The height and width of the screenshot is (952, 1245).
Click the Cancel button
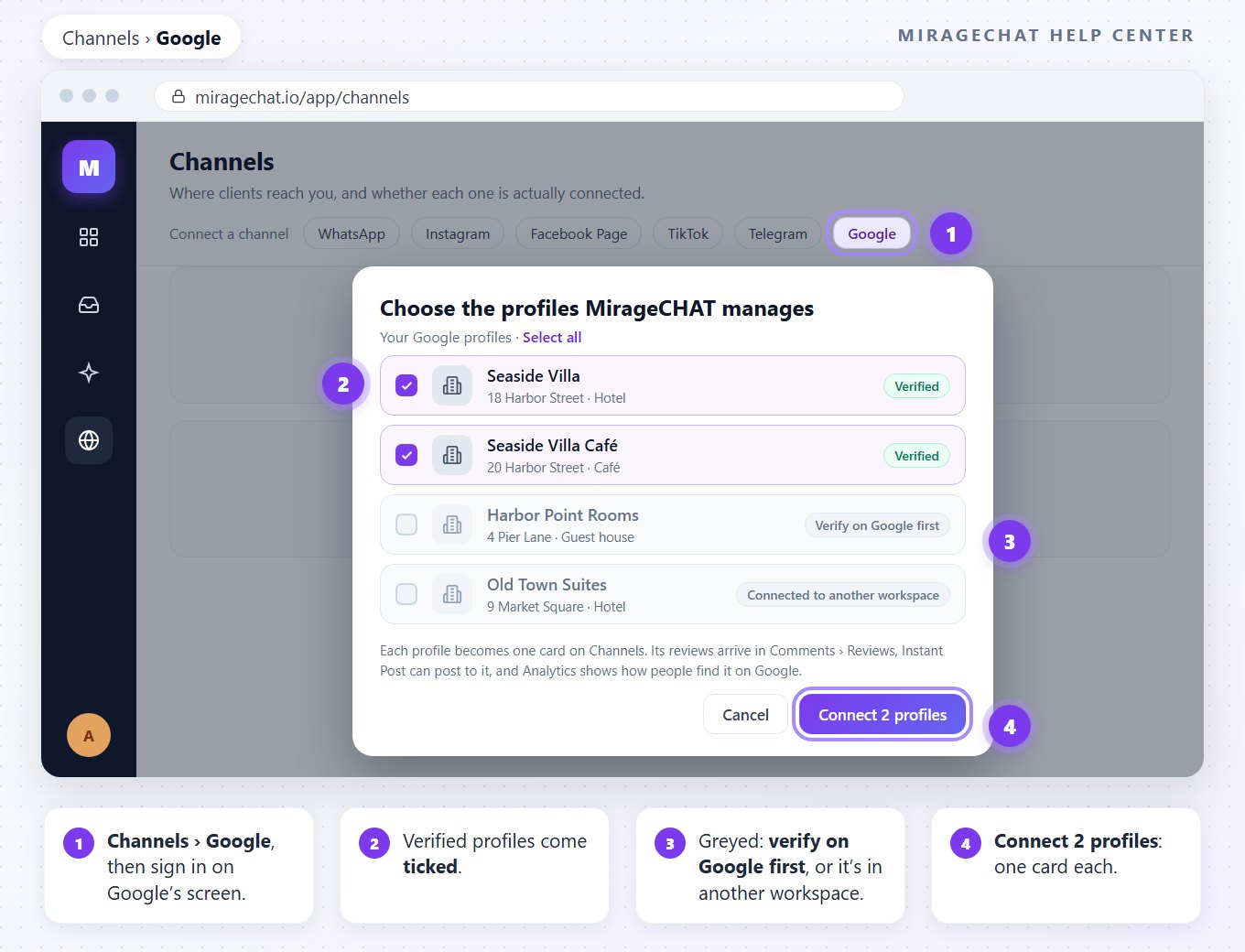pos(745,715)
